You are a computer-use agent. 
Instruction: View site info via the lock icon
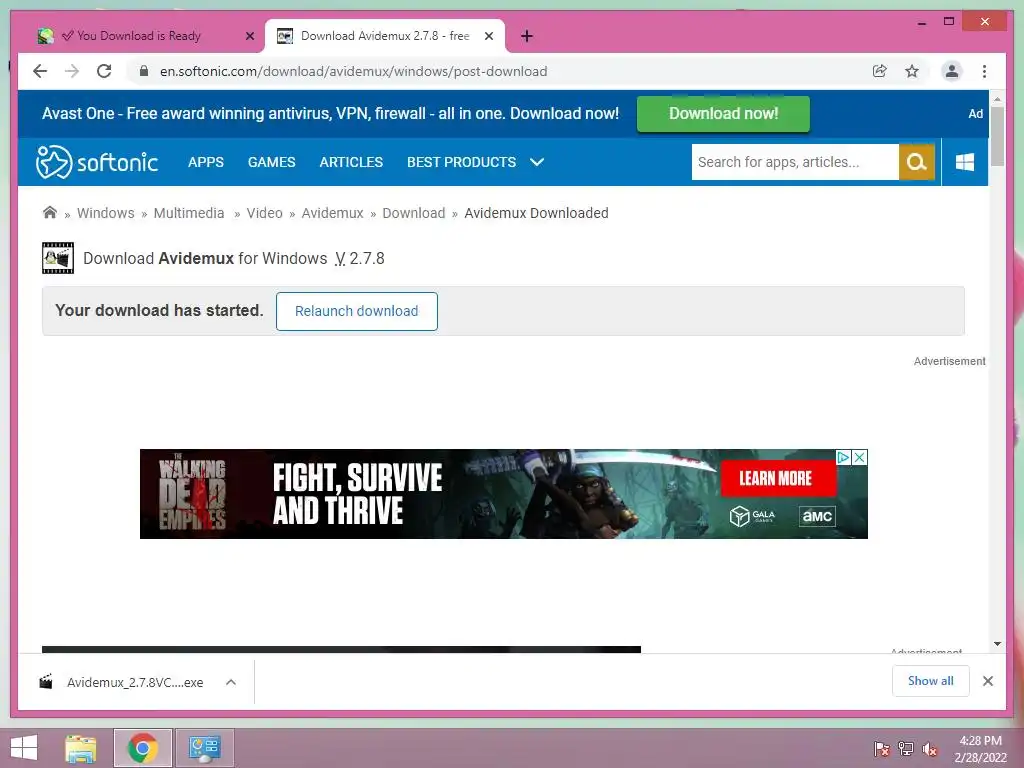pyautogui.click(x=144, y=71)
